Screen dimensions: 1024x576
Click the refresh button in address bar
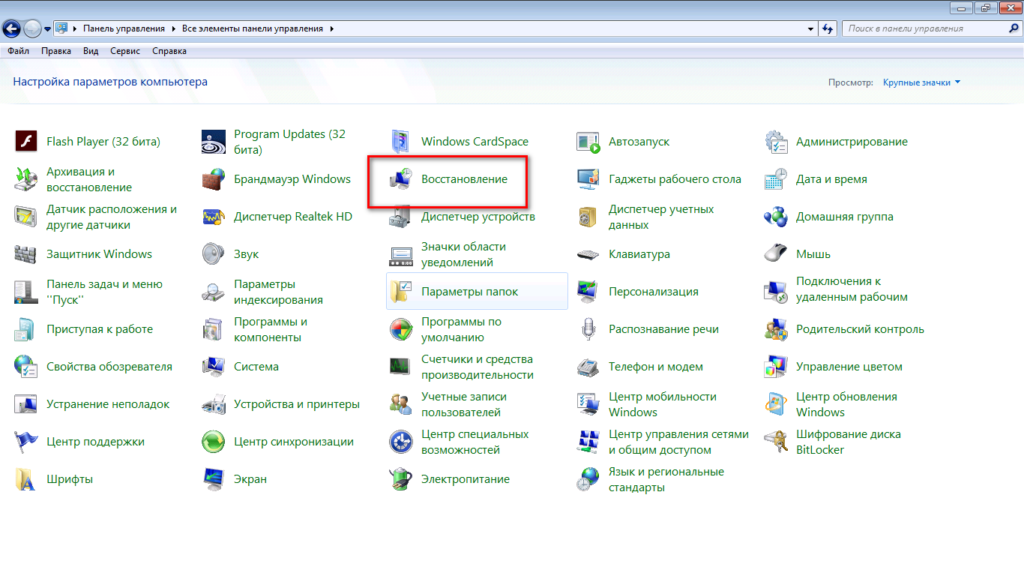[827, 29]
